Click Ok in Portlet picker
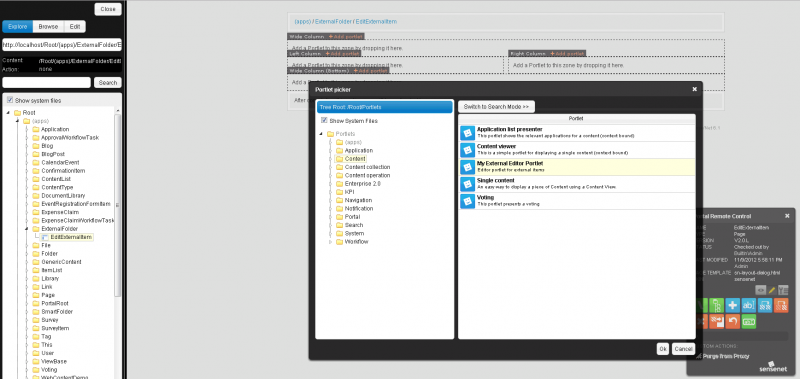Image resolution: width=800 pixels, height=379 pixels. pos(663,349)
